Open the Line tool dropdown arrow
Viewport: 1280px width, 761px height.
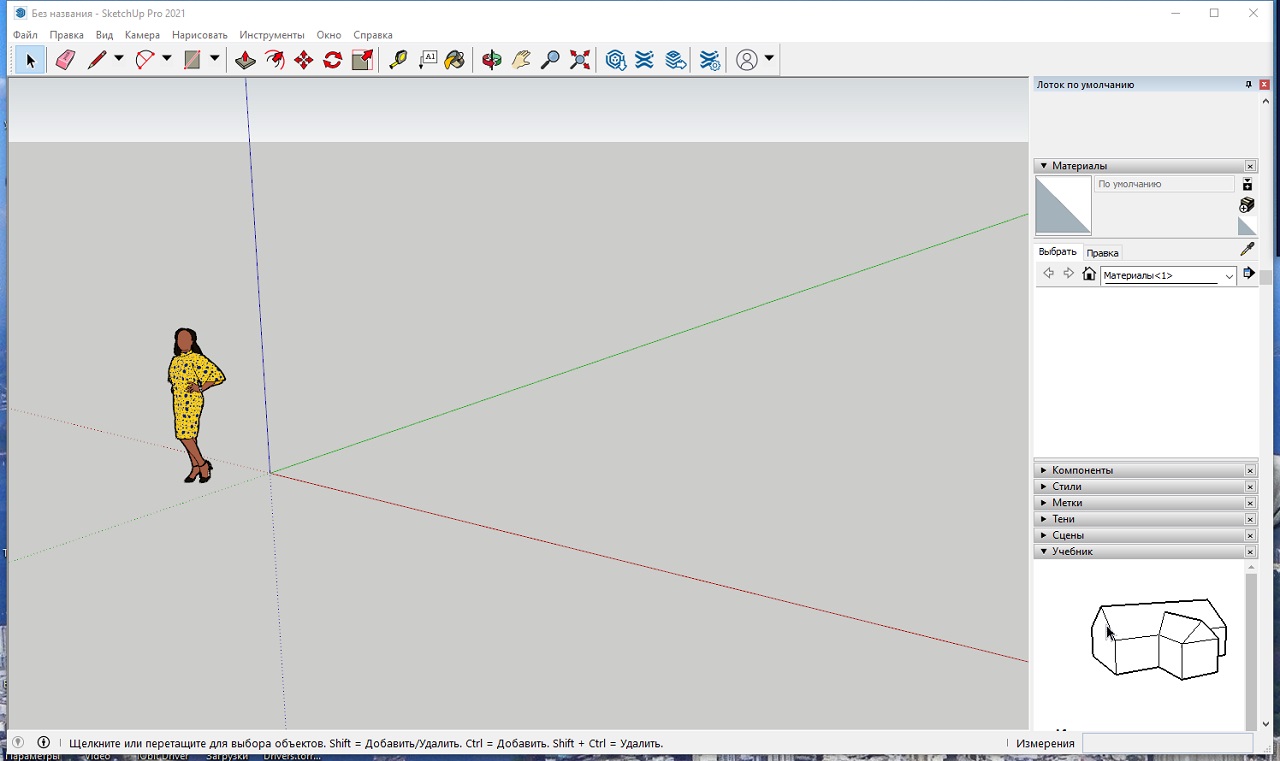coord(119,59)
